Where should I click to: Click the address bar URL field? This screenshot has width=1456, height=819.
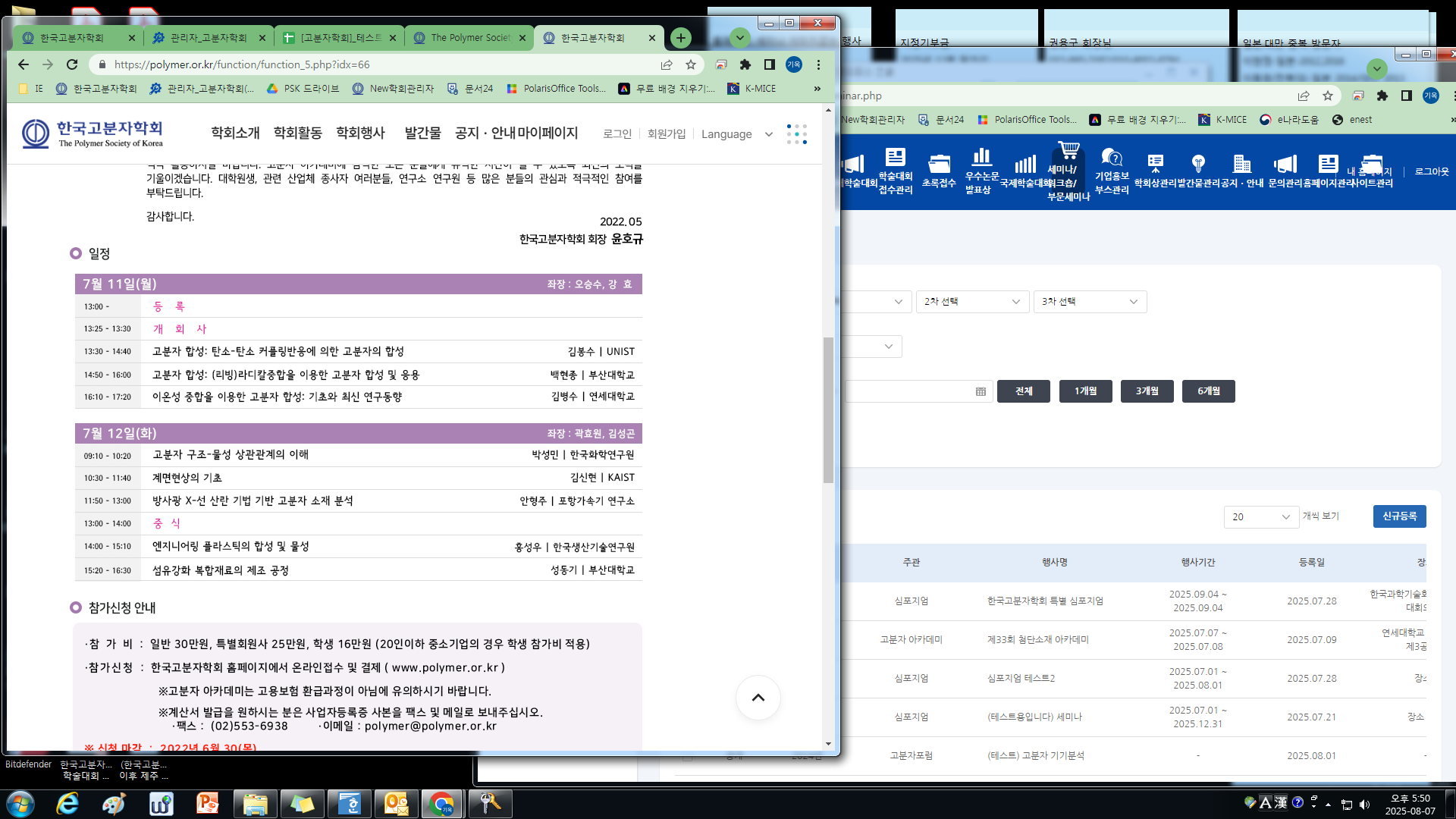(x=379, y=64)
